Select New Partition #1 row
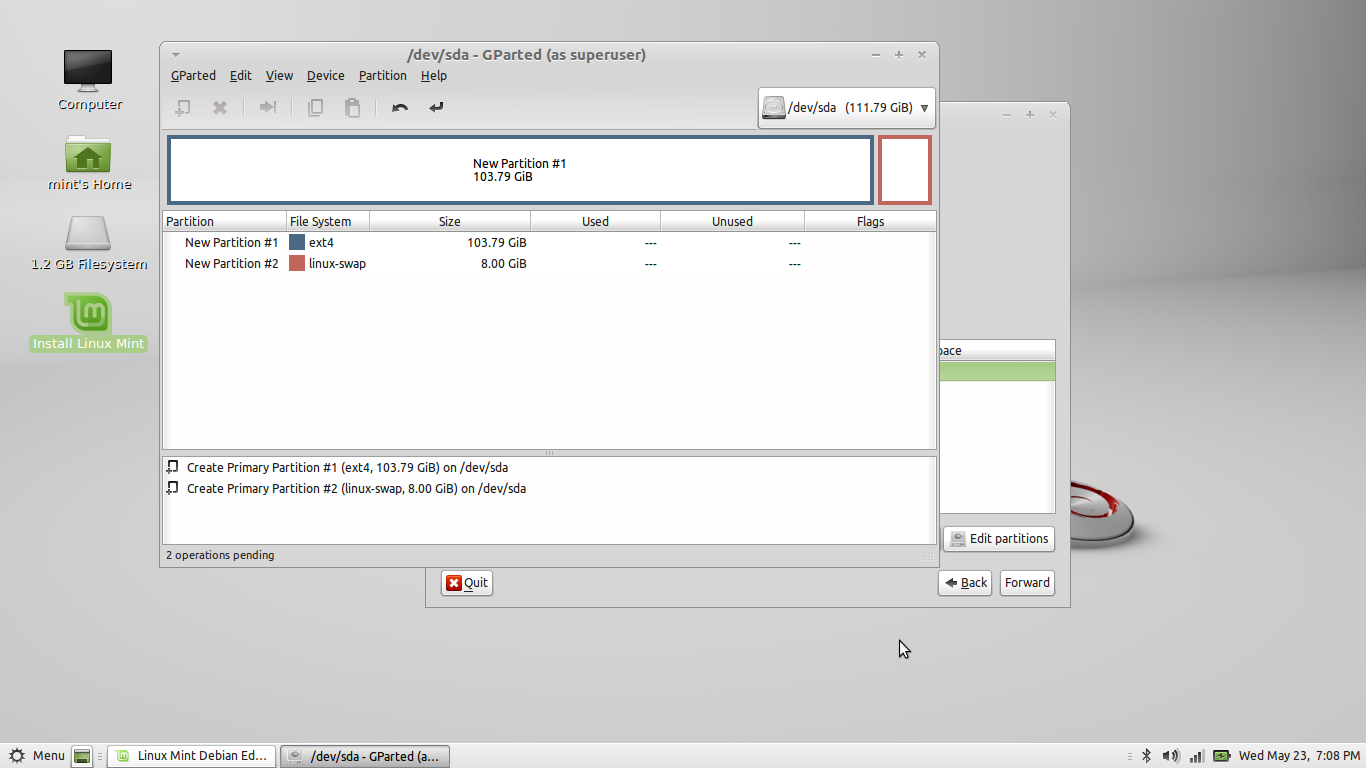1366x768 pixels. [549, 242]
